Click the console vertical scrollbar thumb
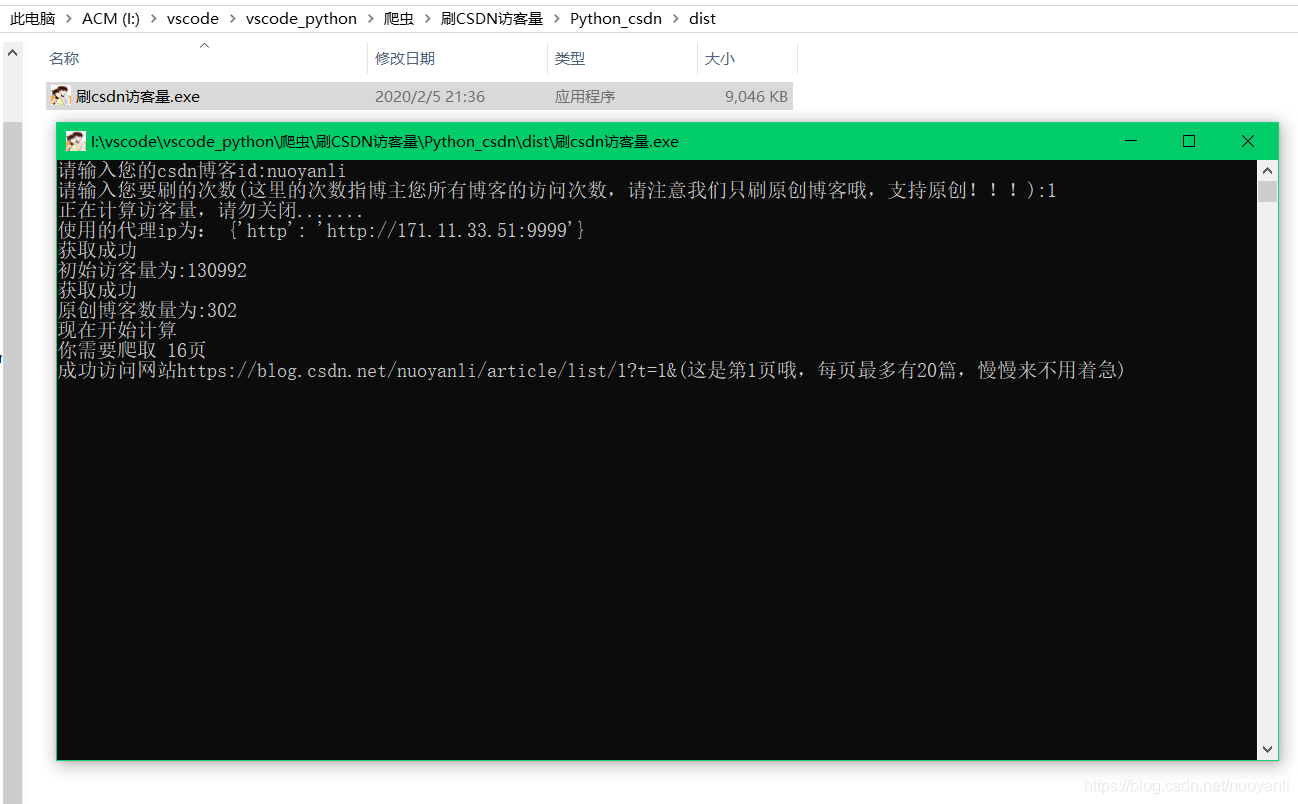The height and width of the screenshot is (804, 1298). click(1268, 192)
